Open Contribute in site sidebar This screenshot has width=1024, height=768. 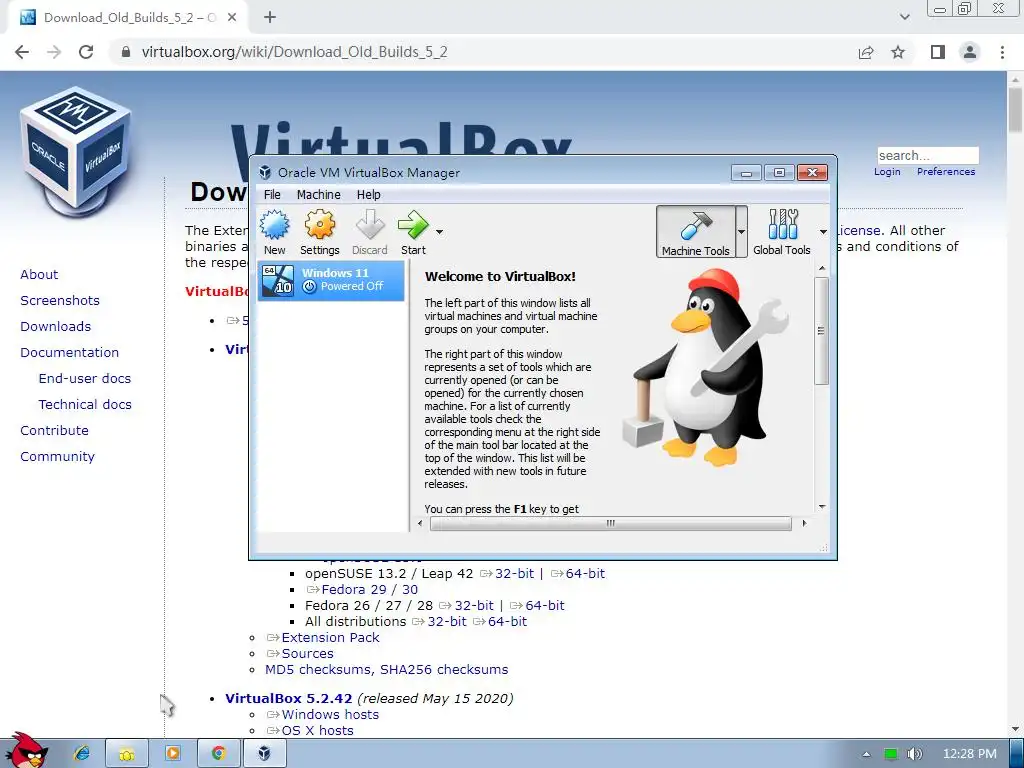pos(54,431)
